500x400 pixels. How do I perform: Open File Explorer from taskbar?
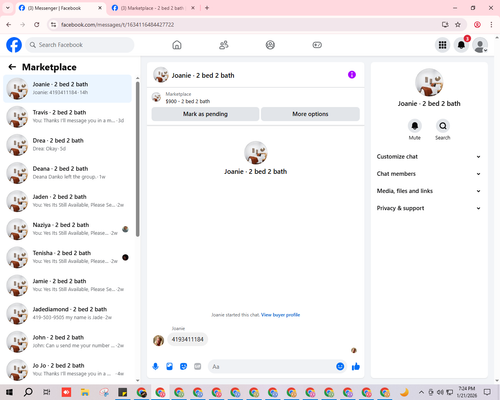(85, 392)
